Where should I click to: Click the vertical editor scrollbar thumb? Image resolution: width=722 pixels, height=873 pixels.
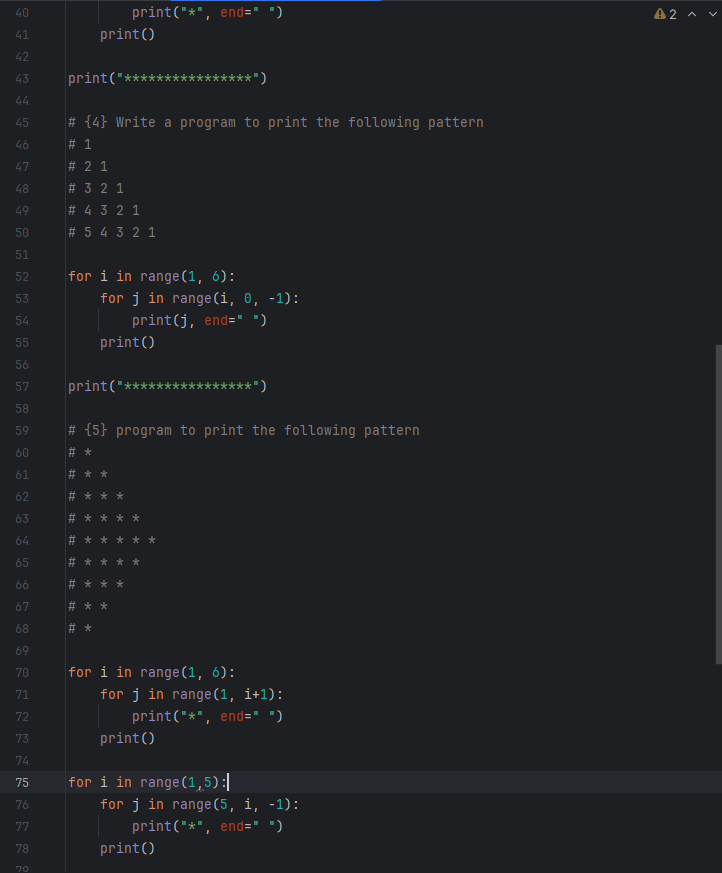(x=718, y=504)
